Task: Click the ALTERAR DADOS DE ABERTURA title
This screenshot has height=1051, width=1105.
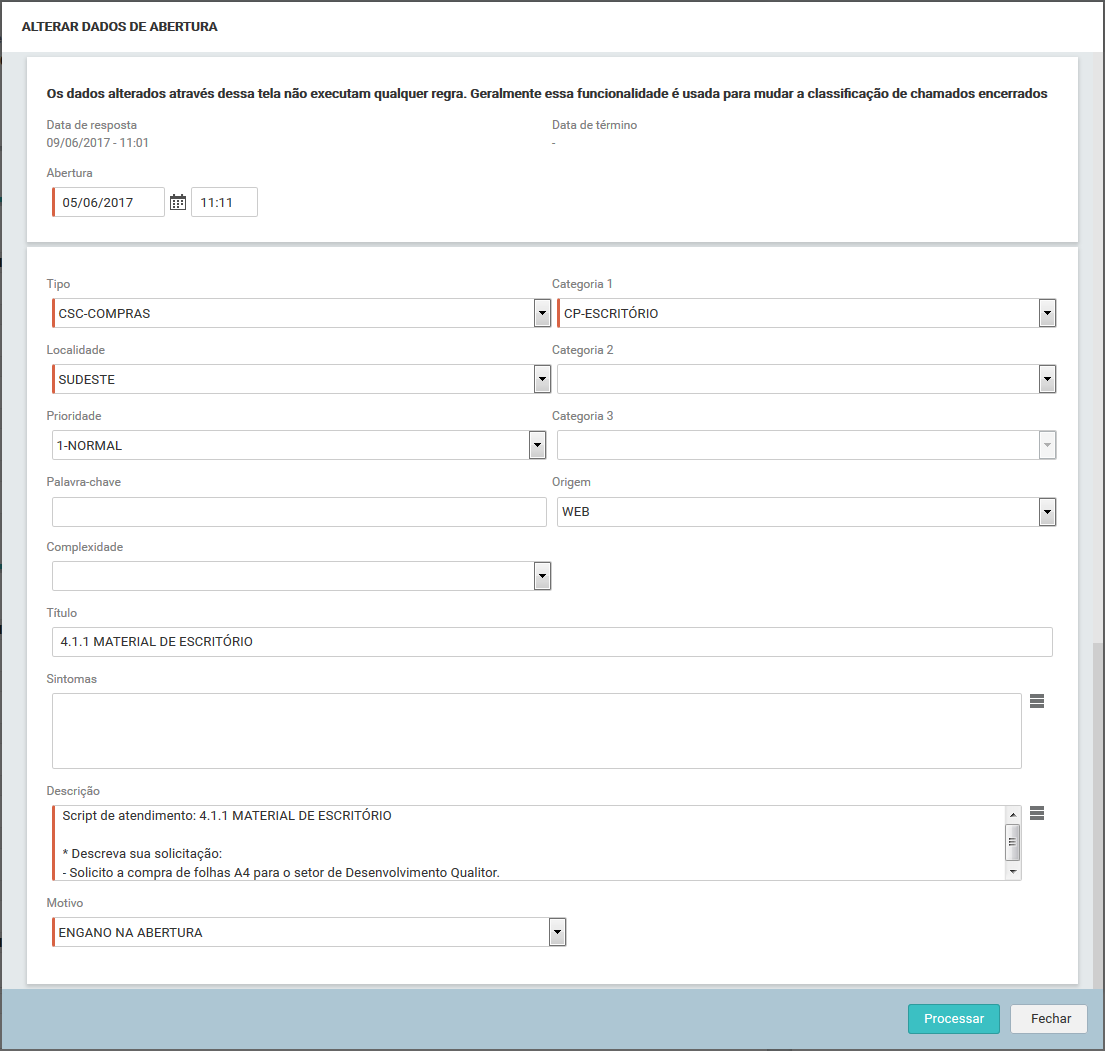Action: pos(120,27)
